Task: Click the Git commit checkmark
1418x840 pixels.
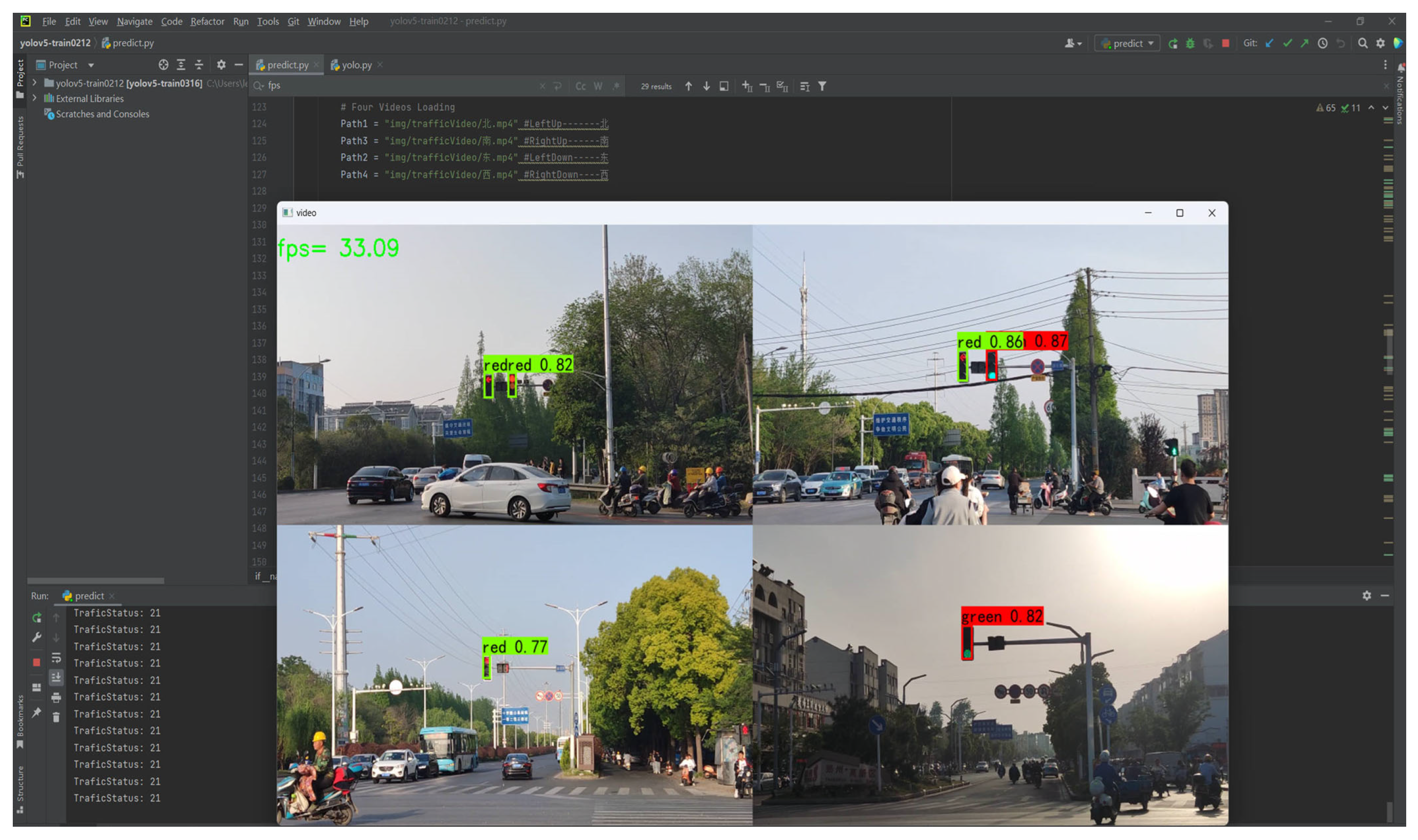Action: 1287,44
